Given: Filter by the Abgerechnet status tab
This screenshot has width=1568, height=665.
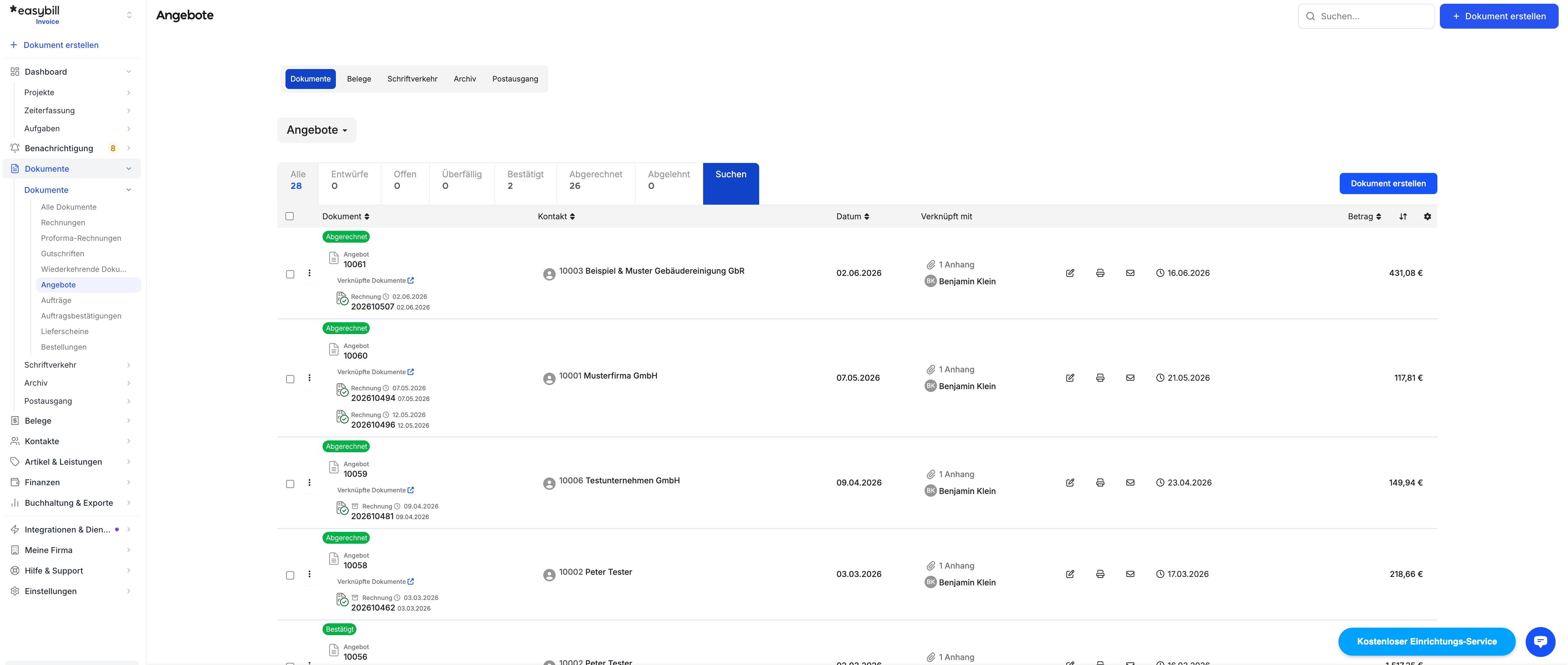Looking at the screenshot, I should coord(595,180).
